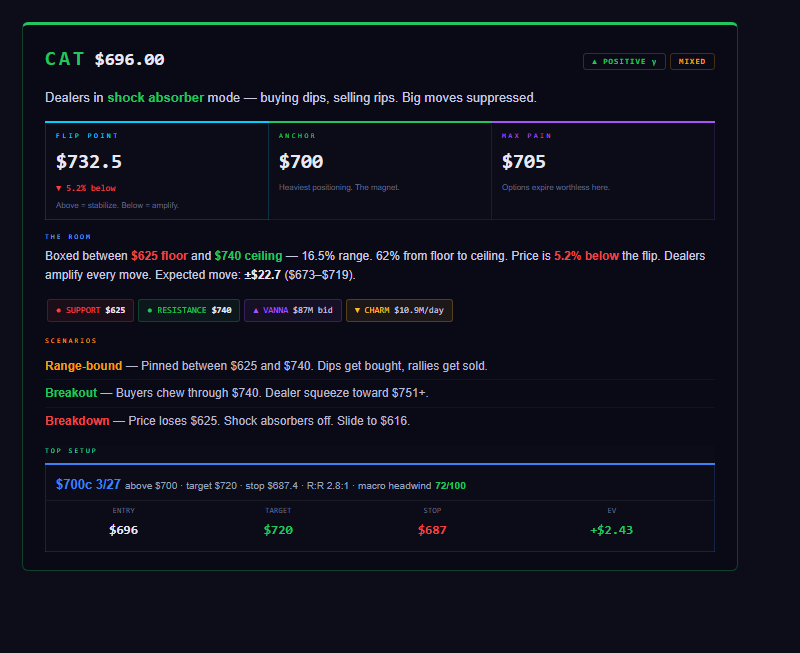
Task: Click the Breakout scenario row
Action: [380, 393]
